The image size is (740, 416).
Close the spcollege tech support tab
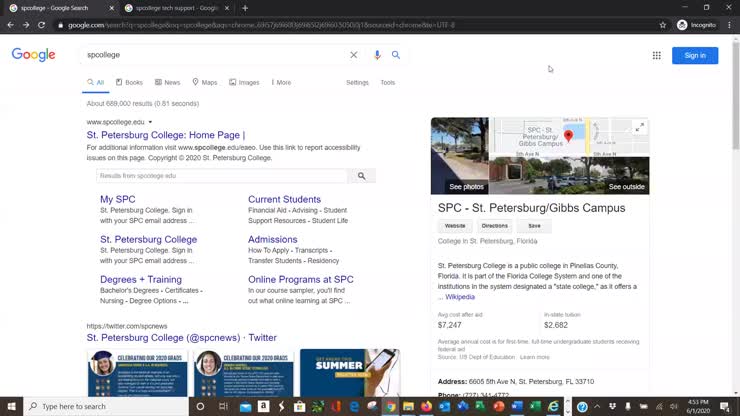pyautogui.click(x=227, y=8)
